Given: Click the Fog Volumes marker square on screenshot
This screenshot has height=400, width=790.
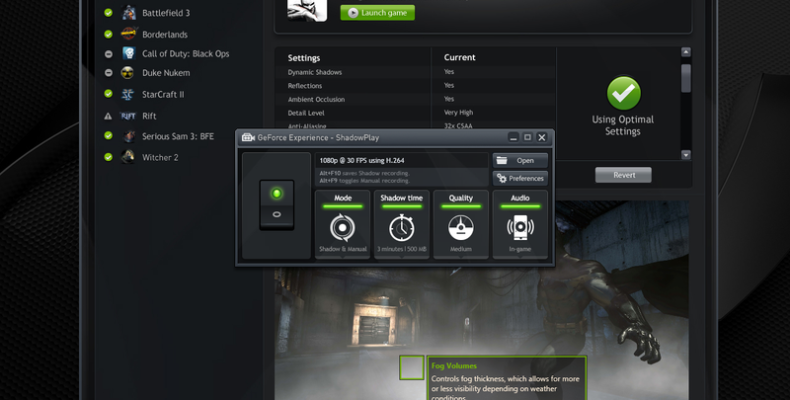Looking at the screenshot, I should pyautogui.click(x=412, y=368).
